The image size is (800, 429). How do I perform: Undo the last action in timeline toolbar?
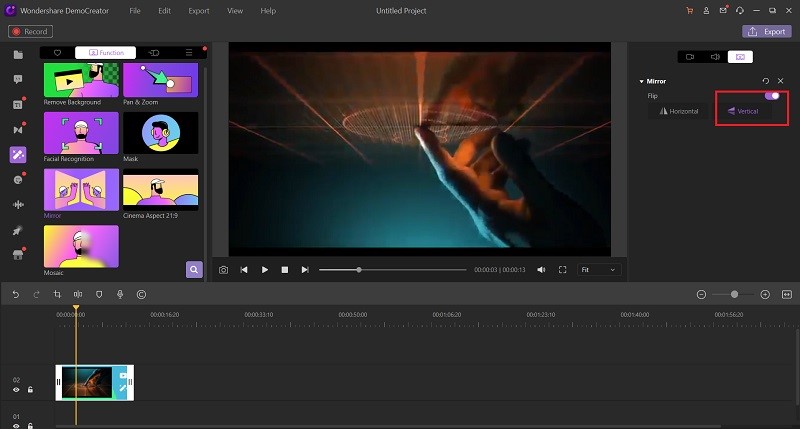point(15,294)
